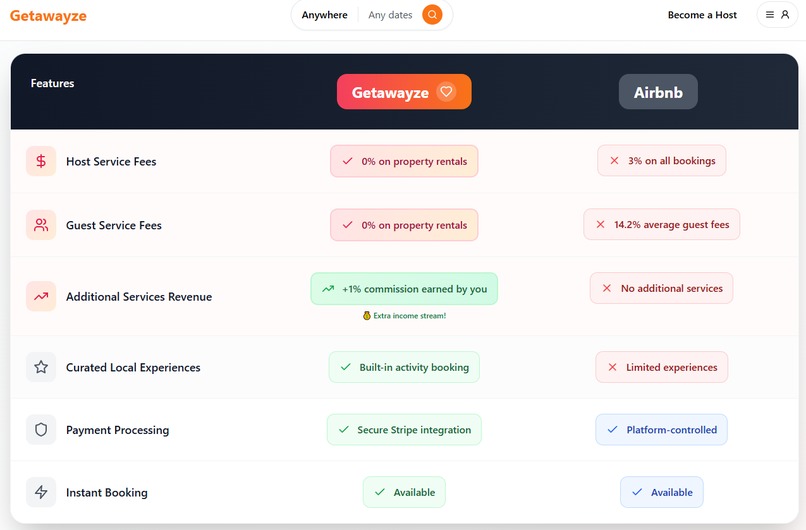Click the 'Limited experiences' badge

(x=662, y=367)
